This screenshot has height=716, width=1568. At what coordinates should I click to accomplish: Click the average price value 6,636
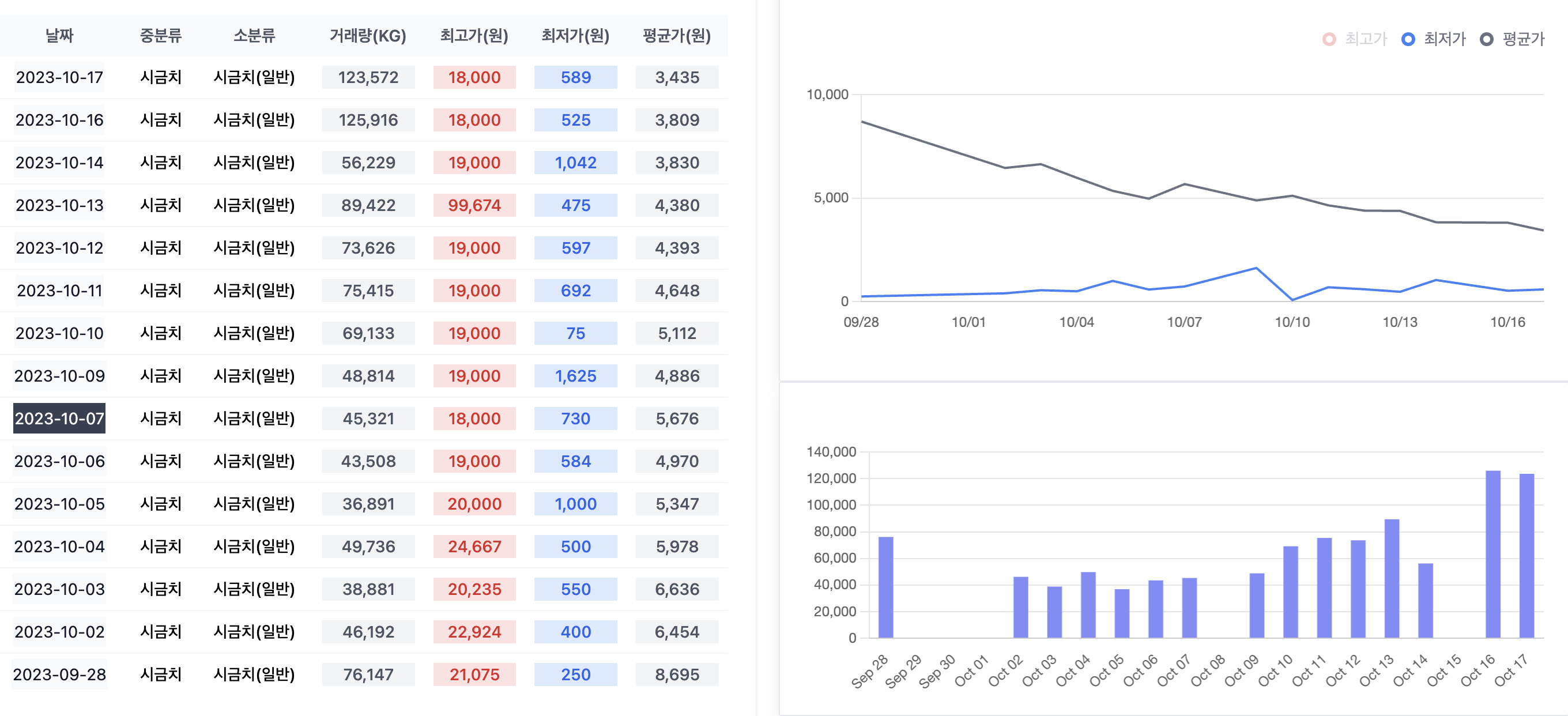(x=677, y=589)
